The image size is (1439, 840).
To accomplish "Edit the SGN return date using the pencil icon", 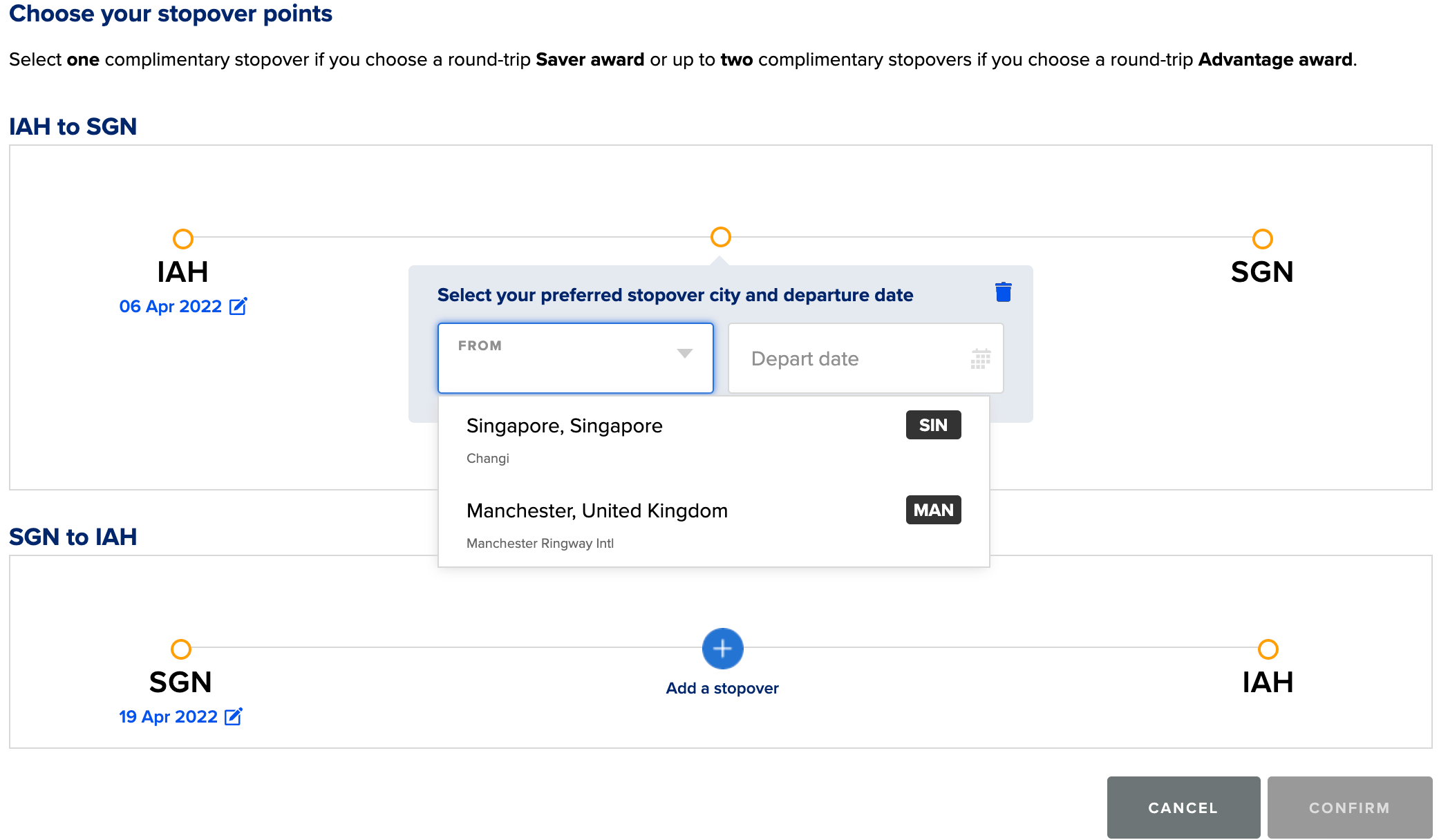I will tap(234, 716).
